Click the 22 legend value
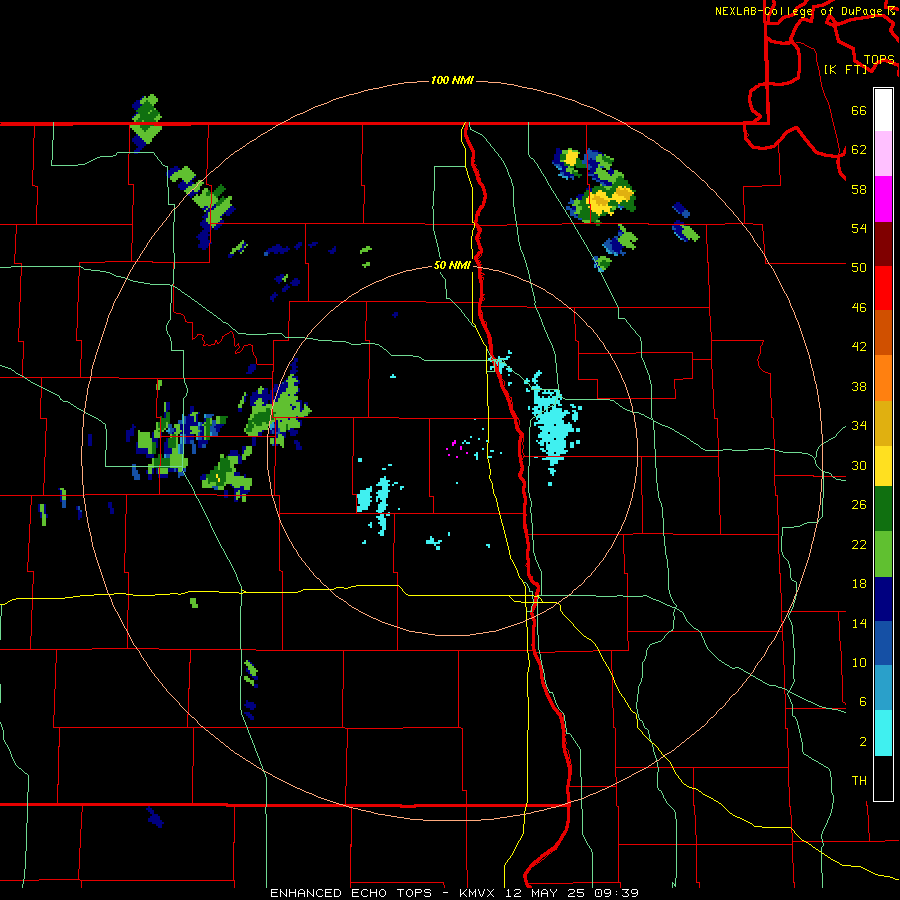The height and width of the screenshot is (900, 900). 859,544
